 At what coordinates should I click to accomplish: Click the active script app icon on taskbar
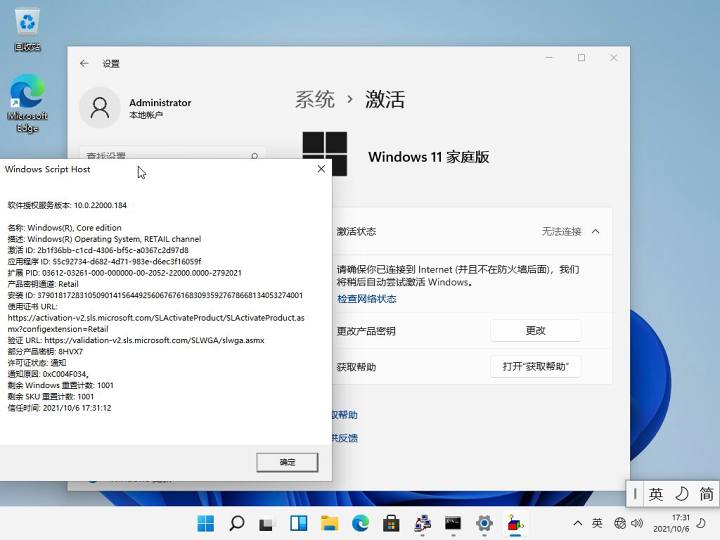pos(515,523)
